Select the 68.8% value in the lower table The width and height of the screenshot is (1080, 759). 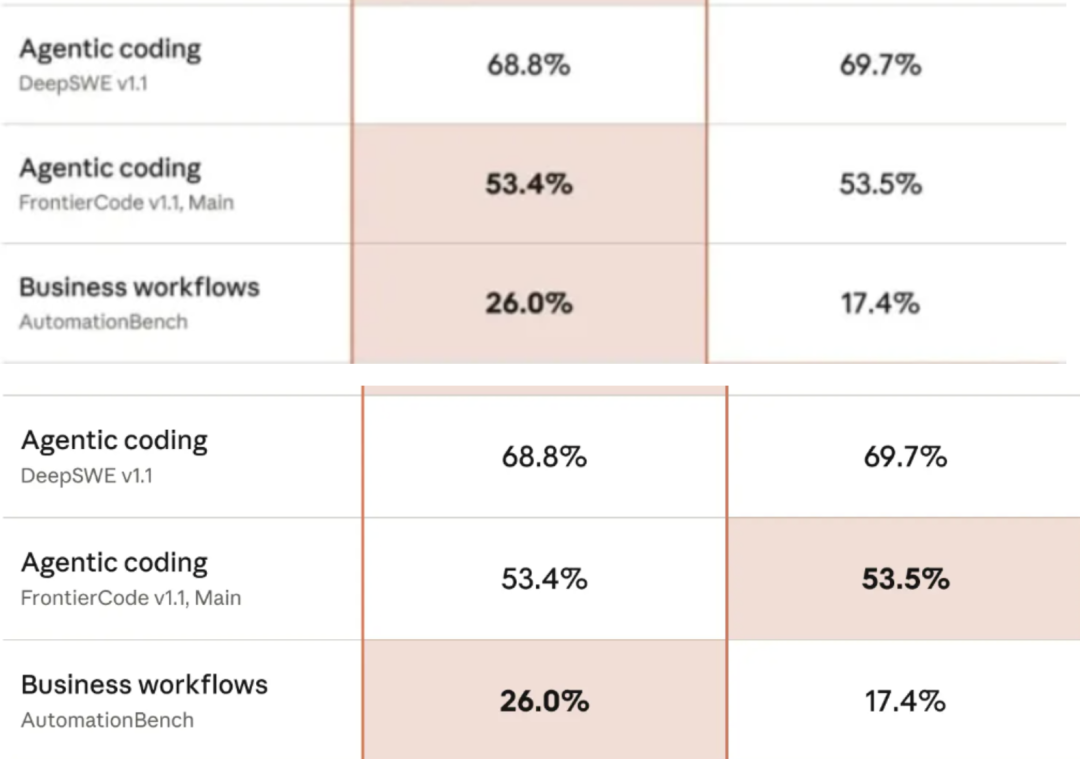(x=544, y=457)
